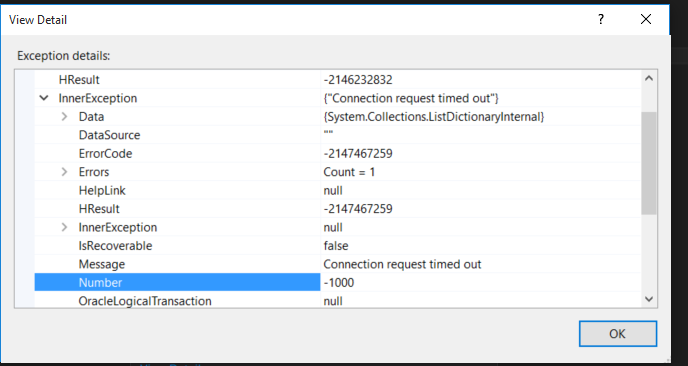Select the OracleLogicalTransaction property name

(x=145, y=301)
